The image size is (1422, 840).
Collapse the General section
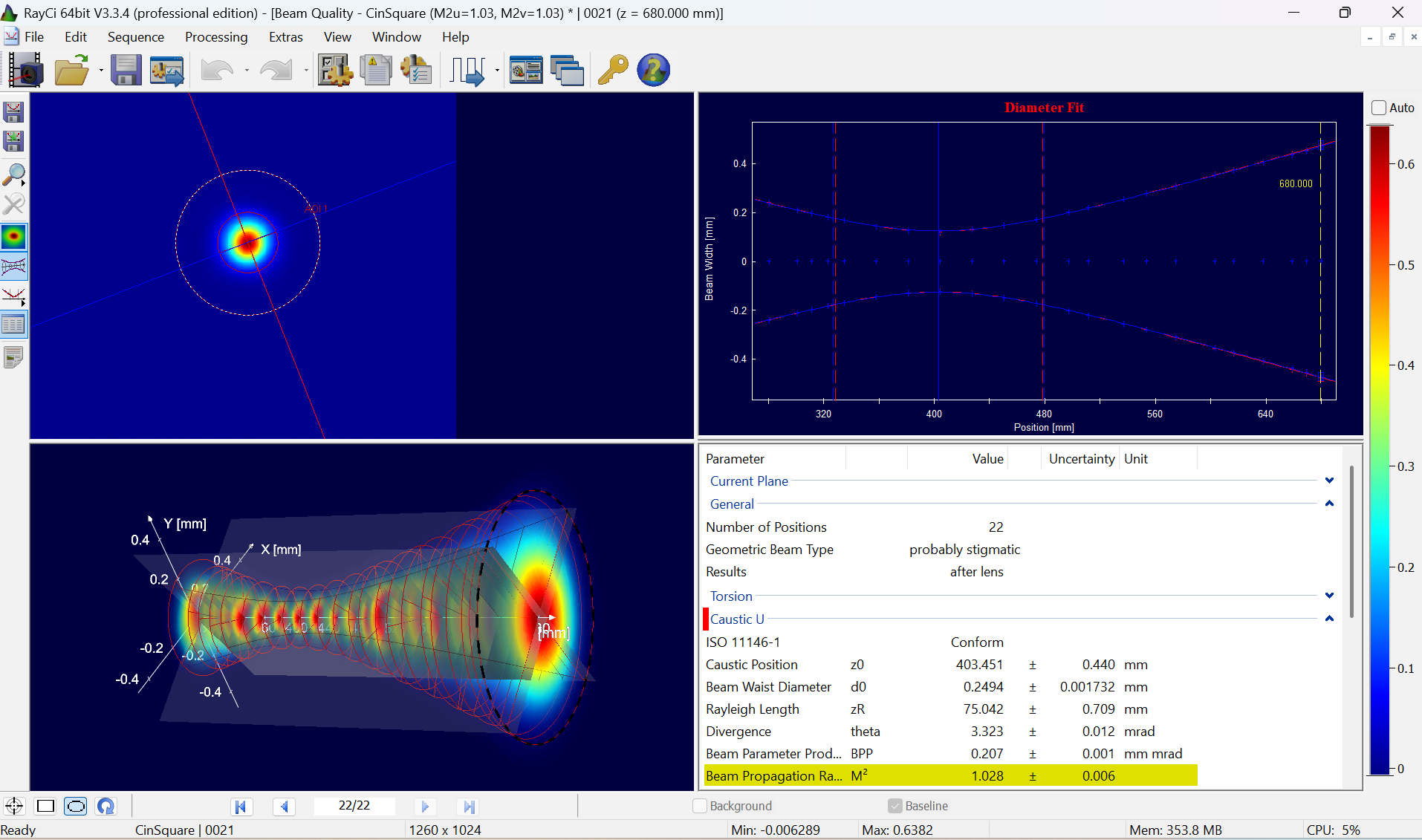tap(1329, 504)
